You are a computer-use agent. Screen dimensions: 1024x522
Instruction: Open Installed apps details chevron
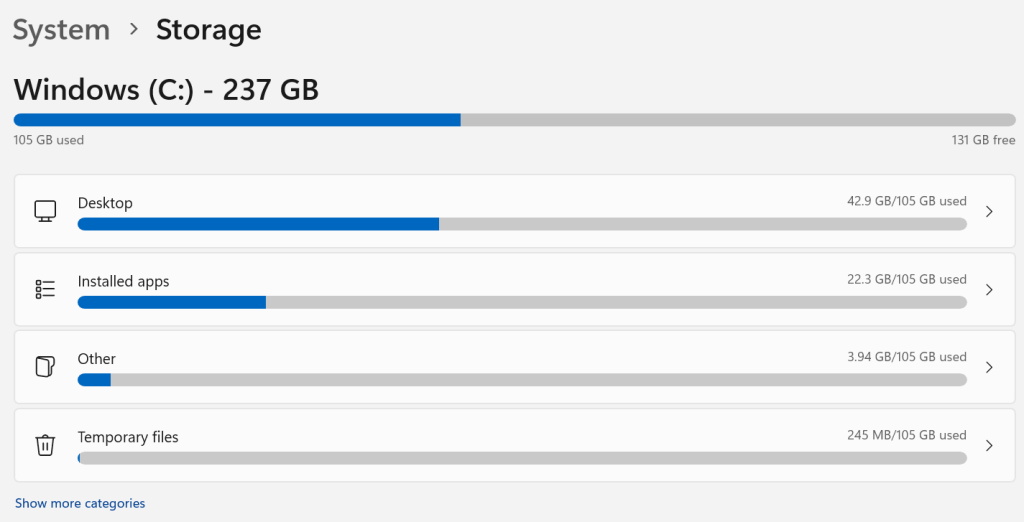(989, 289)
